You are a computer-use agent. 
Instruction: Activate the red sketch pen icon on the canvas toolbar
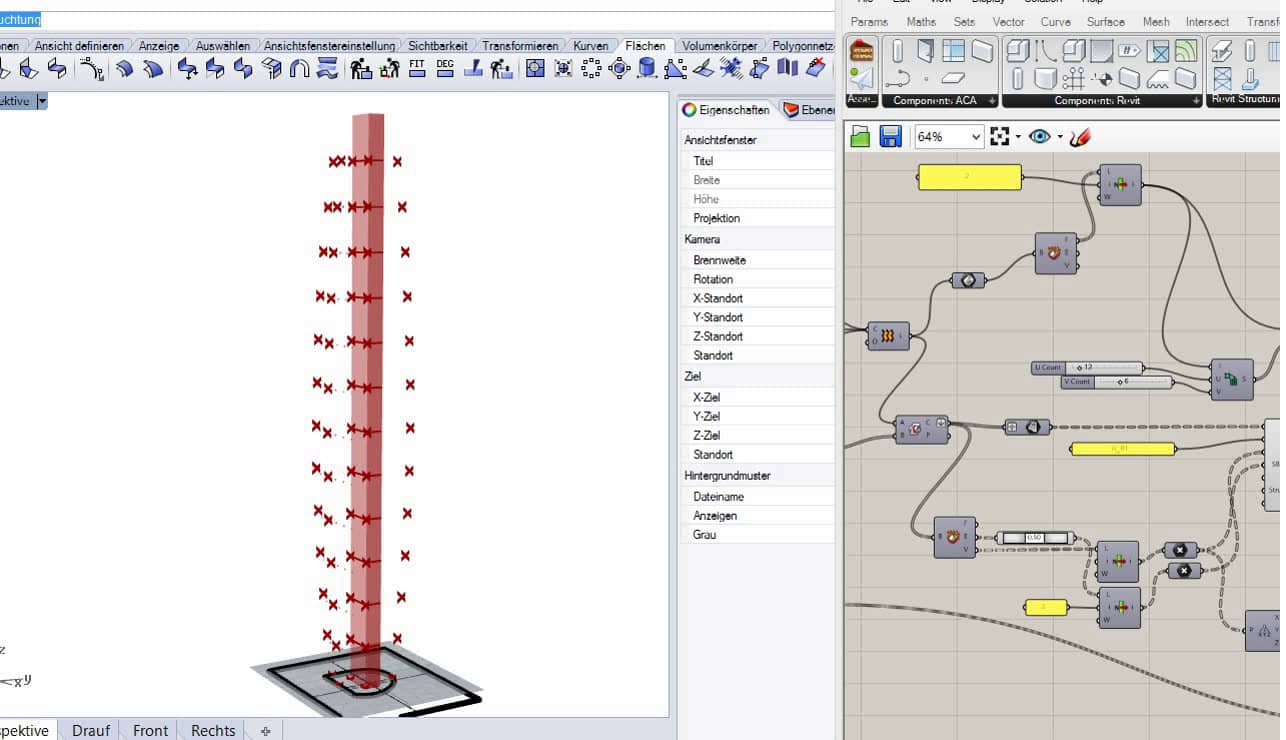(1079, 136)
